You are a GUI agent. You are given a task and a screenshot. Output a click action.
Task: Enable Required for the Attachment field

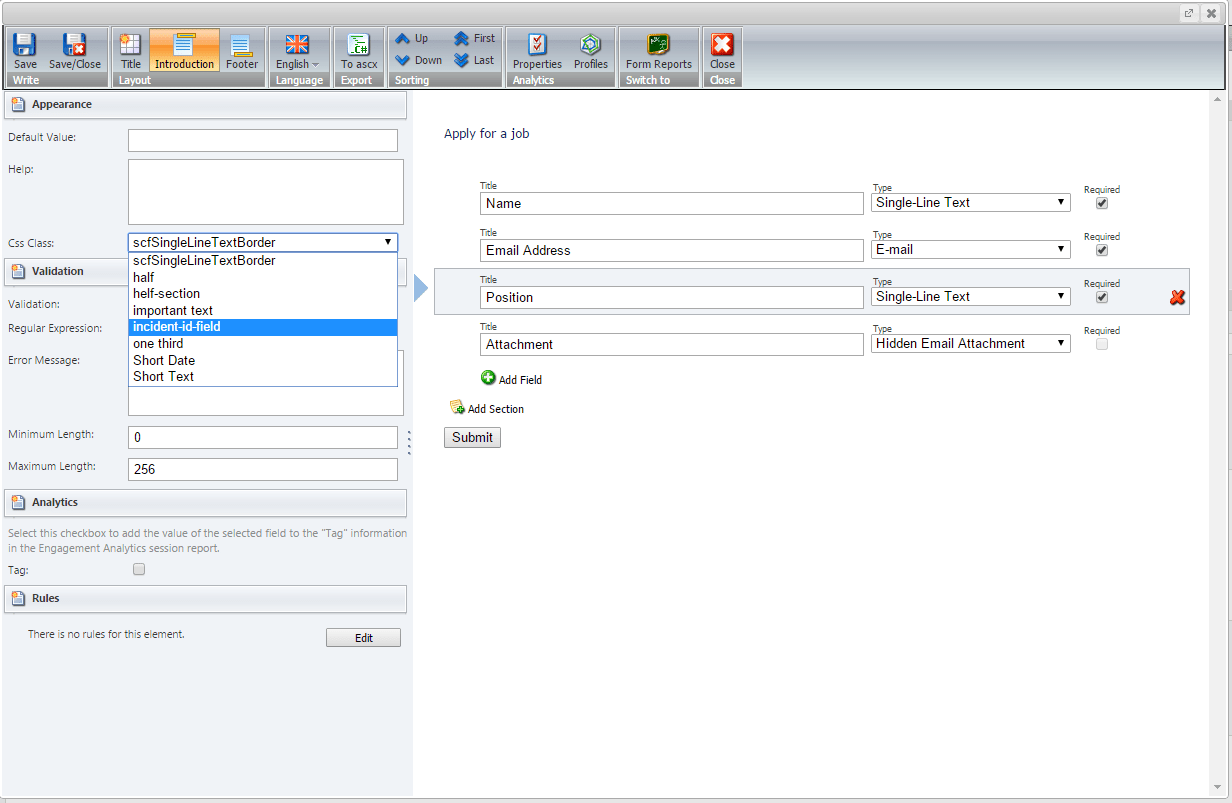(1101, 344)
